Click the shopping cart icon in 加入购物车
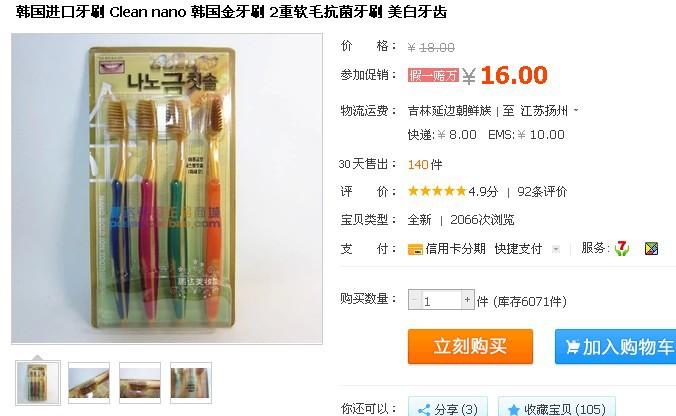Screen dimensions: 676x416 point(572,347)
